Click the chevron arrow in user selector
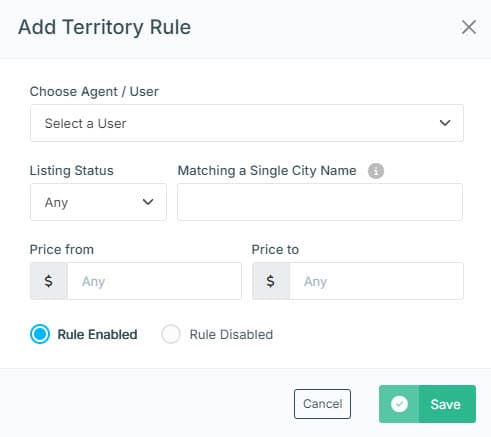The image size is (491, 437). click(x=445, y=123)
